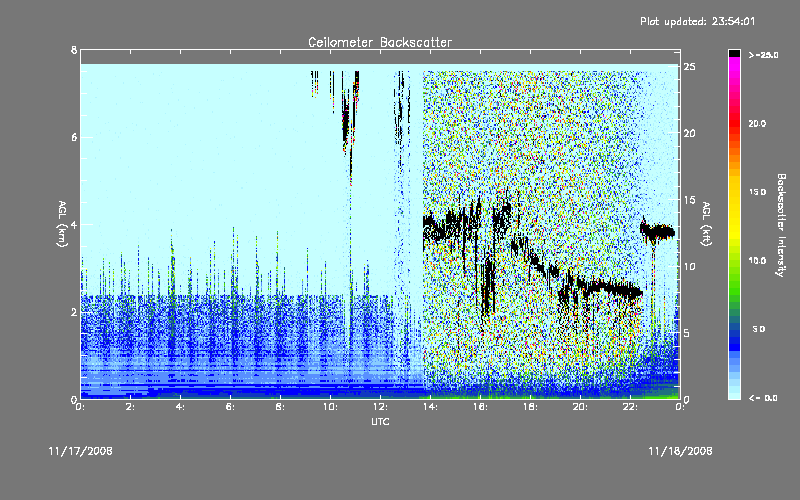Screen dimensions: 800x500
Task: Click the "15.0" colorbar value
Action: pyautogui.click(x=757, y=192)
